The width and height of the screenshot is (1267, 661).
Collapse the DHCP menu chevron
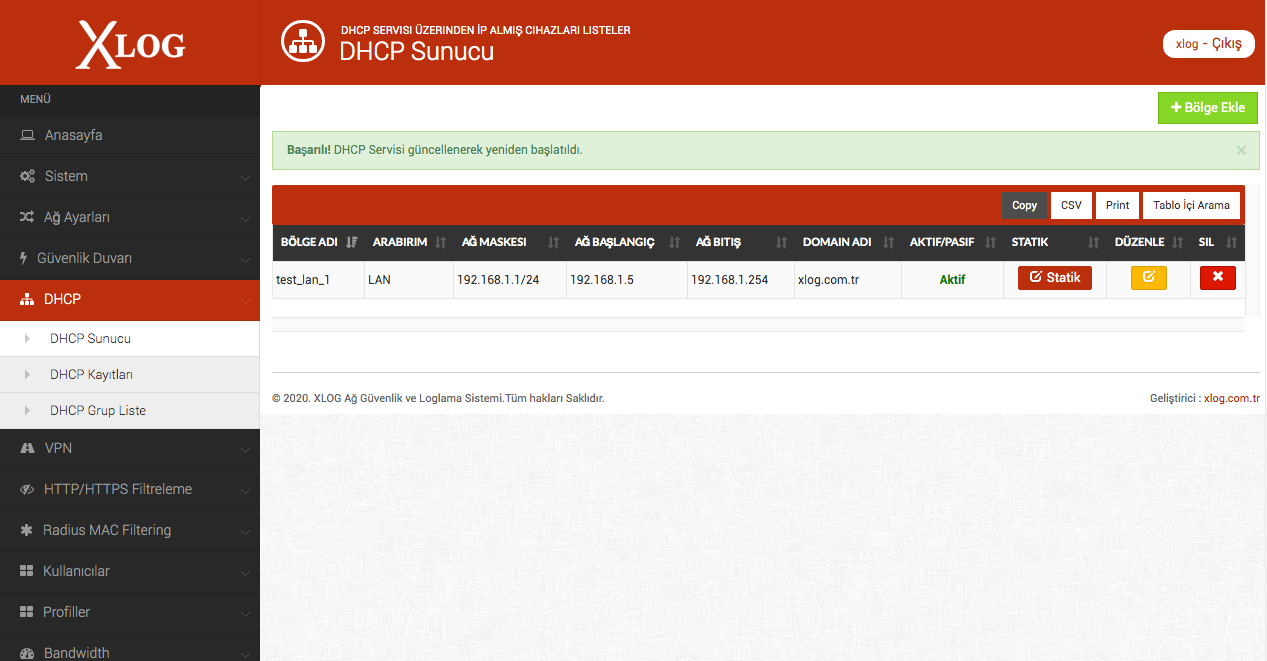point(245,300)
